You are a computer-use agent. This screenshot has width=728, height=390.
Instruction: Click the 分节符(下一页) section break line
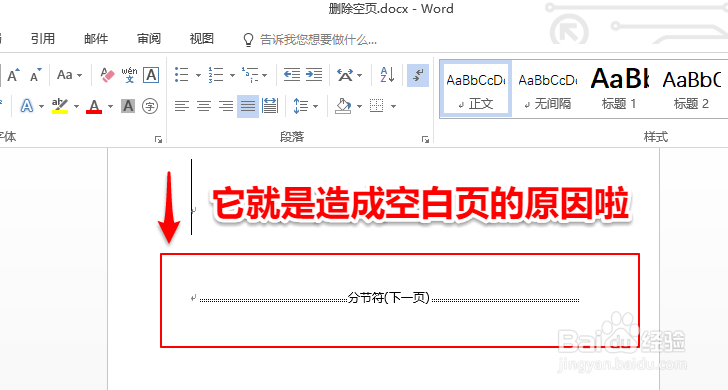coord(389,298)
